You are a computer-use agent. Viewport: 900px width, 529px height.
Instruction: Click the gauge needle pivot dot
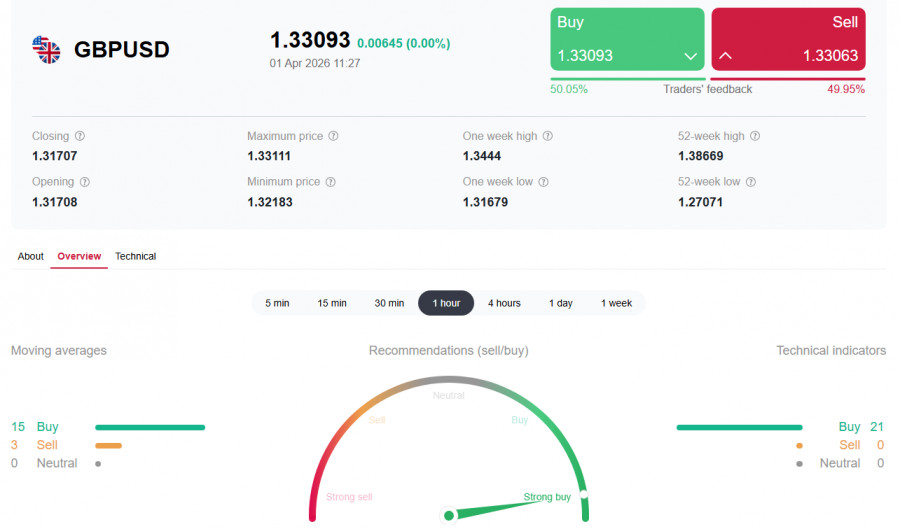[x=449, y=515]
